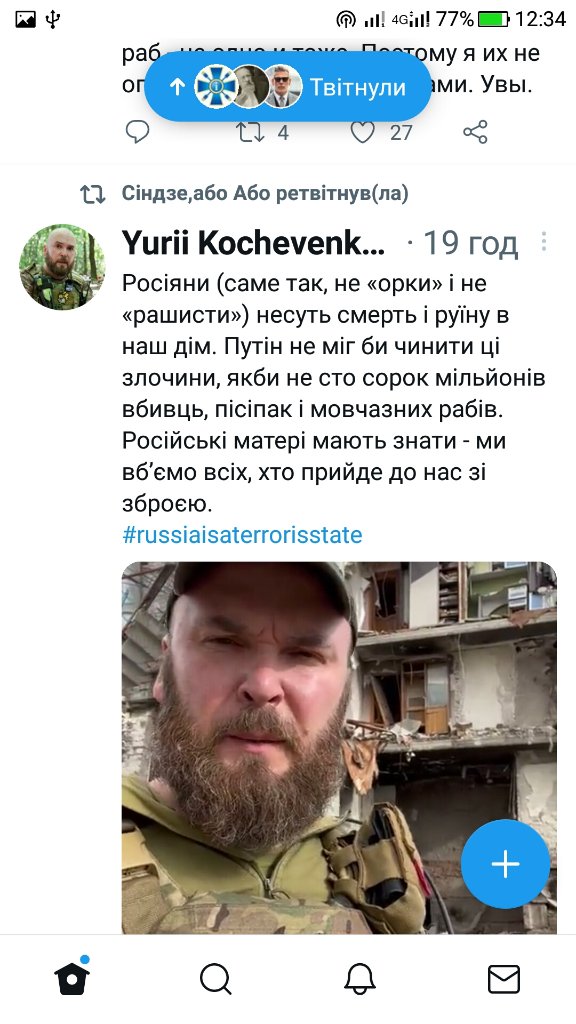Tap the reply speech bubble icon
The height and width of the screenshot is (1024, 576).
(137, 132)
